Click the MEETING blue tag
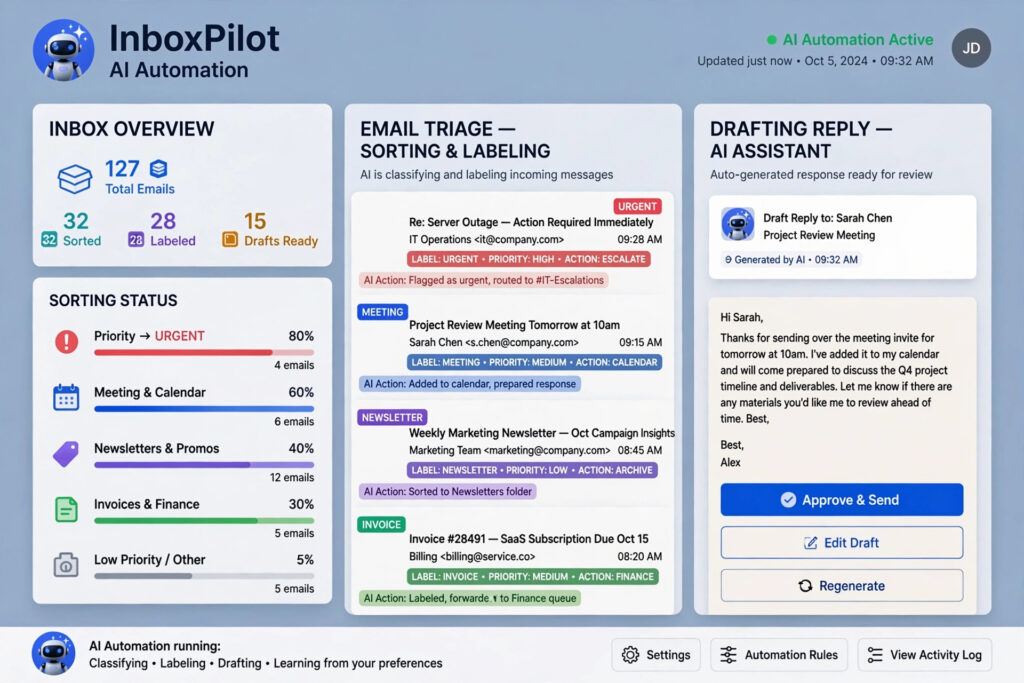The height and width of the screenshot is (683, 1024). [x=382, y=312]
